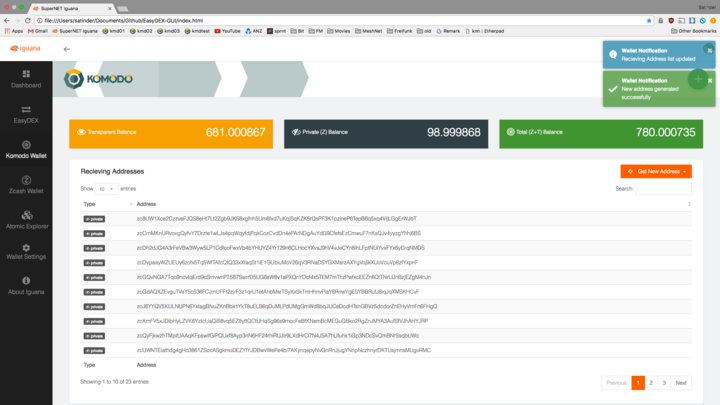This screenshot has width=720, height=405.
Task: Open the YouTube bookmark
Action: tap(227, 31)
